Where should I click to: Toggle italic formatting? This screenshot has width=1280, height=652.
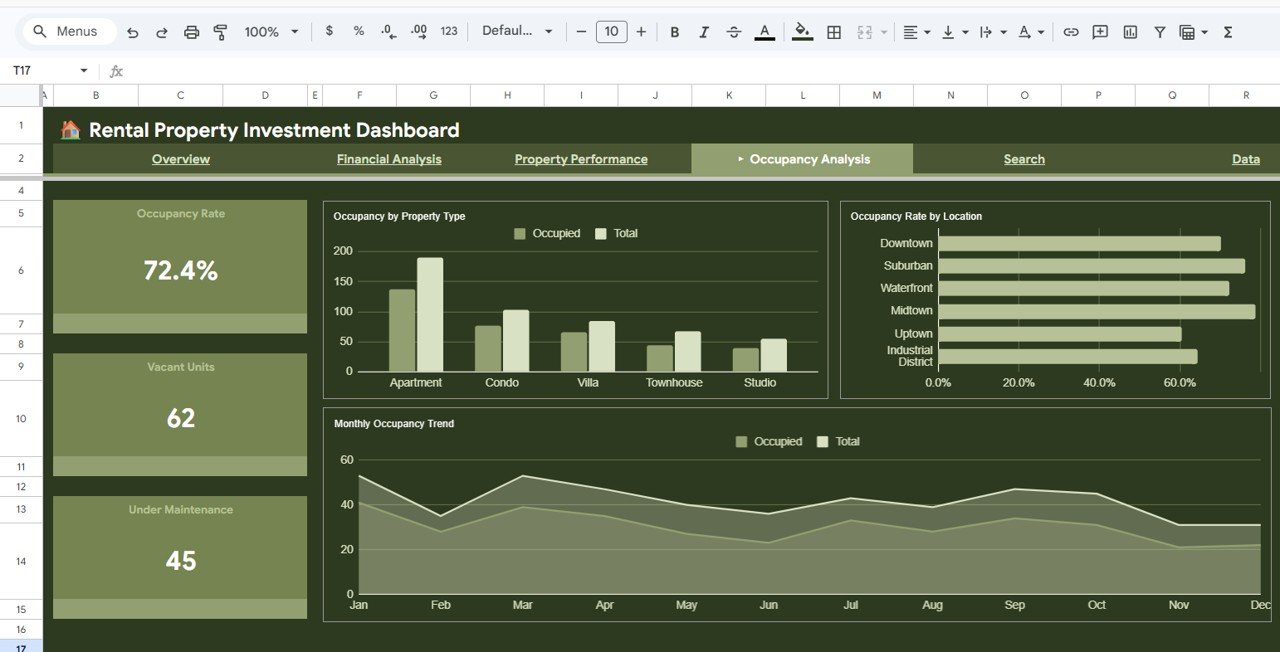click(704, 31)
